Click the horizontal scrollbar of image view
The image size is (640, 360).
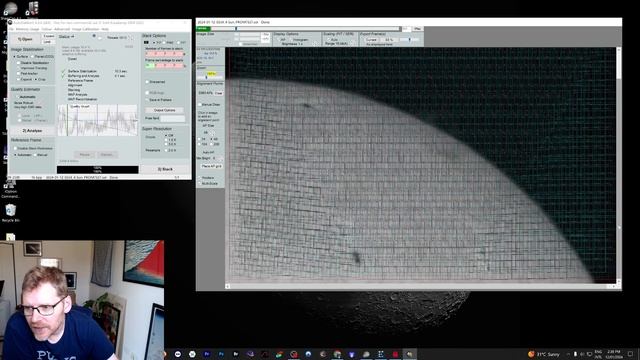pyautogui.click(x=420, y=286)
